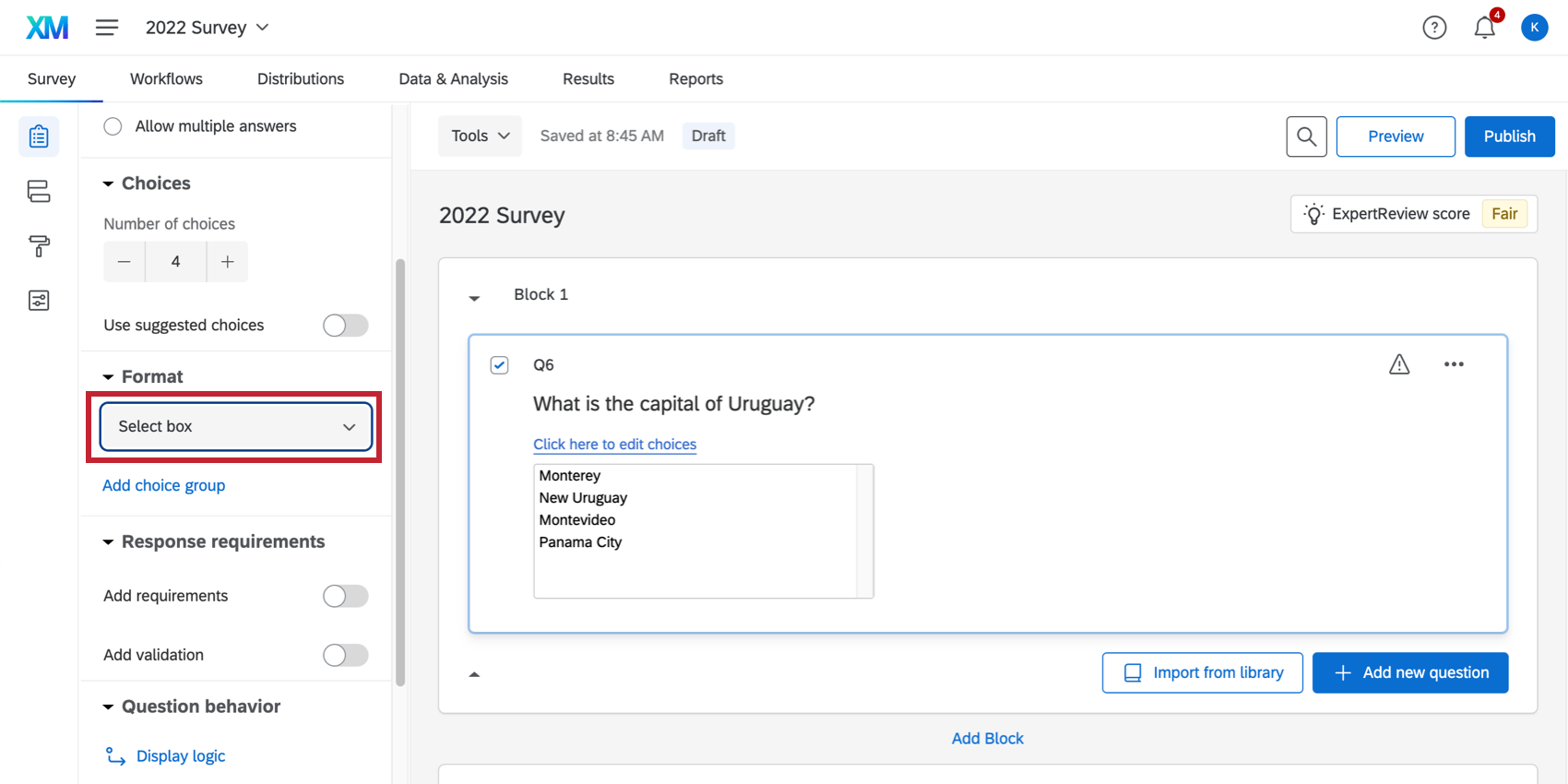Open the Survey options sidebar icon
This screenshot has height=784, width=1568.
click(x=39, y=301)
